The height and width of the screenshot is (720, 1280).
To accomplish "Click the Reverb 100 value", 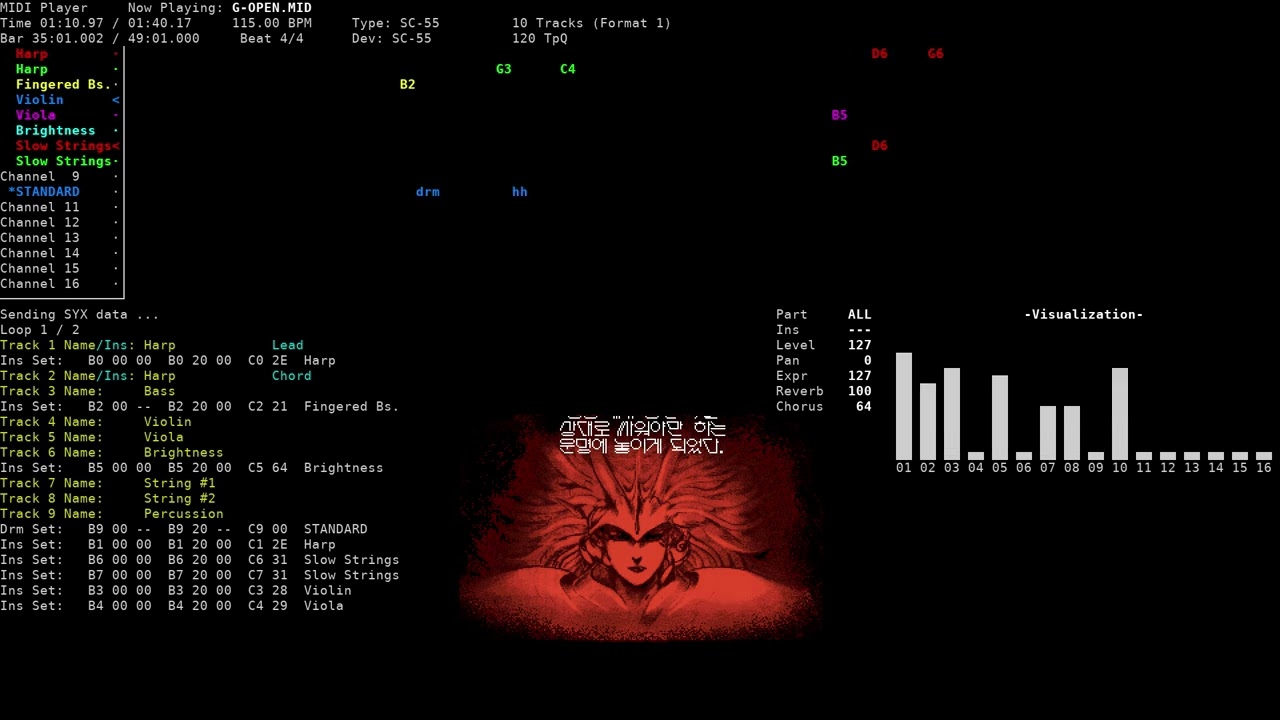I will tap(860, 391).
